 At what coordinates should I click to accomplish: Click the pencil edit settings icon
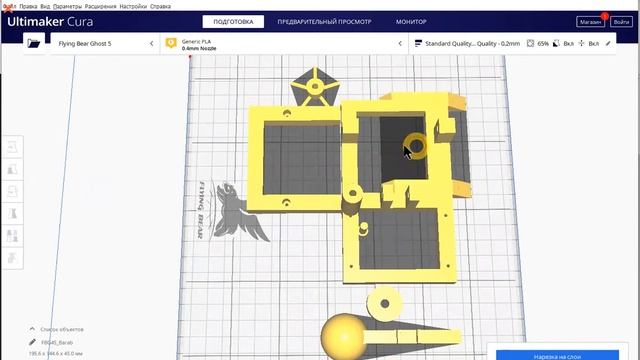(608, 43)
